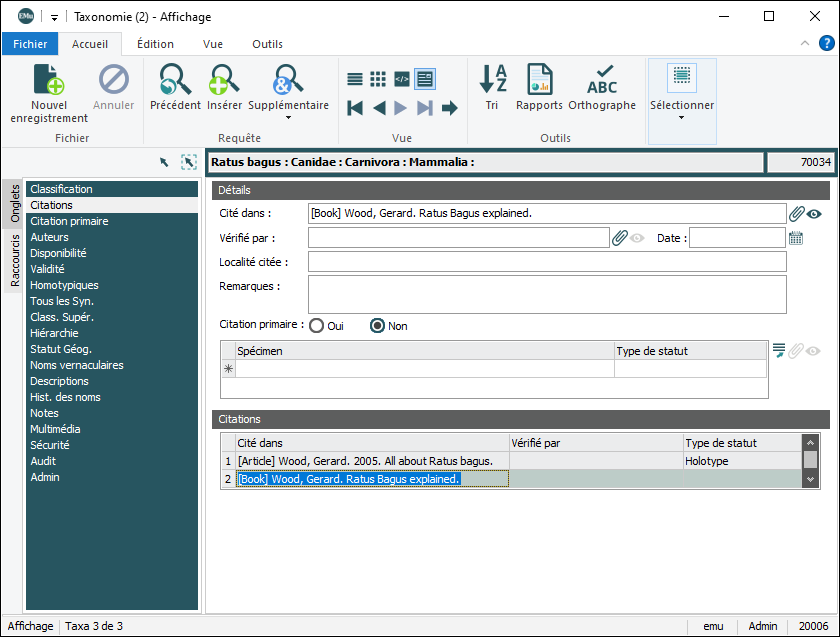Switch to the Édition ribbon tab
This screenshot has width=840, height=637.
pyautogui.click(x=155, y=44)
